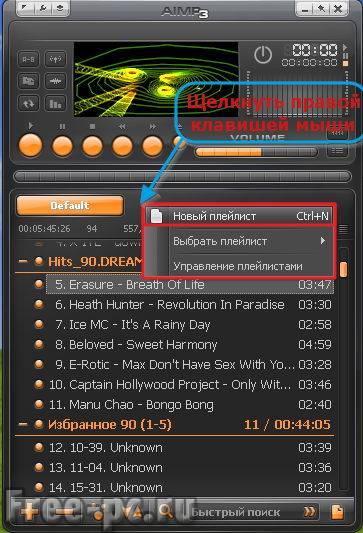Open the equalizer bars button
The image size is (363, 533).
pos(55,103)
